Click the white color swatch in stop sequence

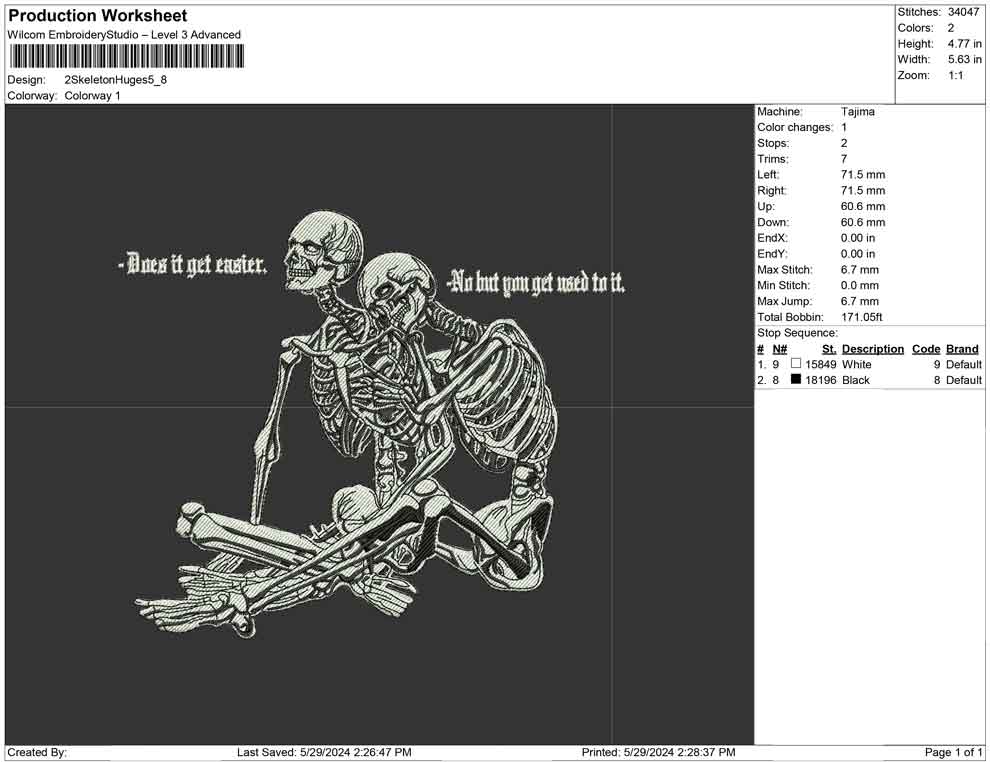coord(796,365)
